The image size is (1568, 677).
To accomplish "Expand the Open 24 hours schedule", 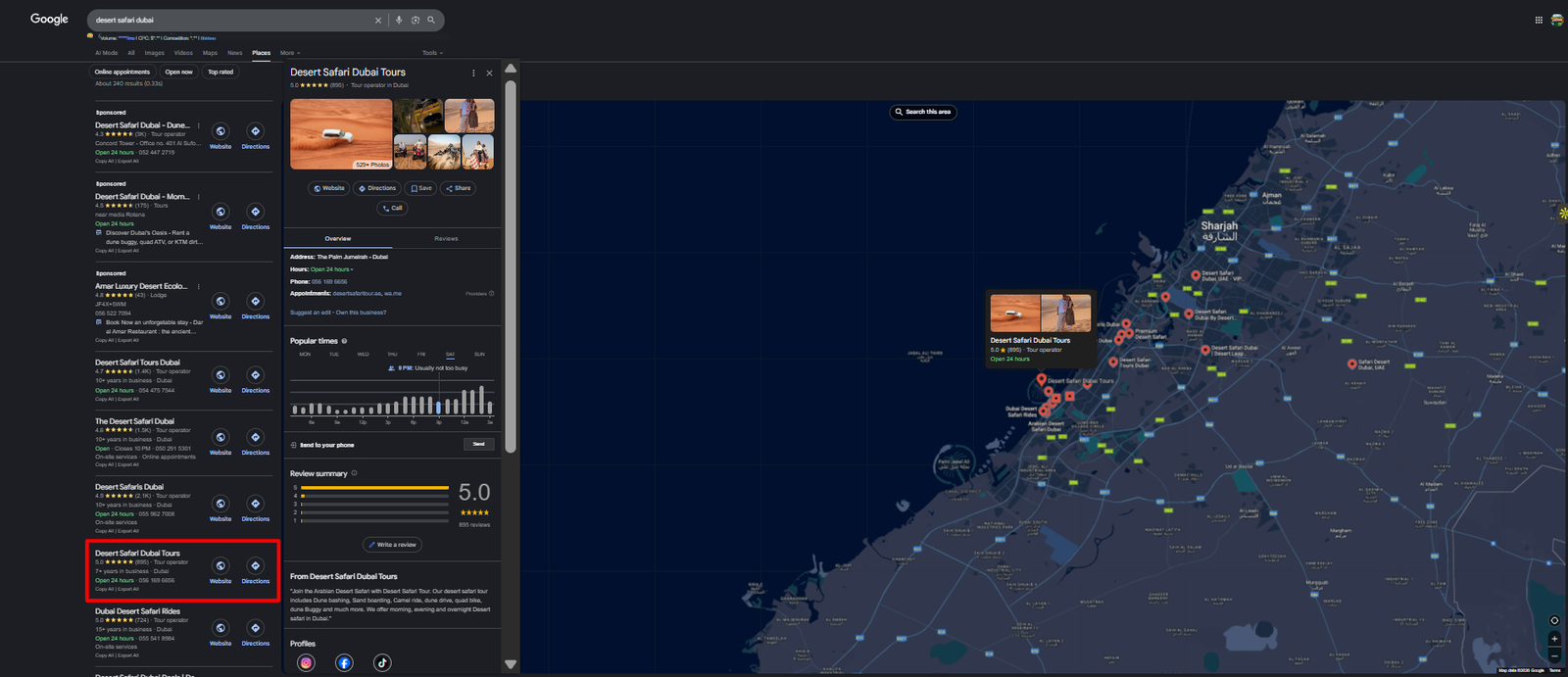I will click(x=332, y=269).
